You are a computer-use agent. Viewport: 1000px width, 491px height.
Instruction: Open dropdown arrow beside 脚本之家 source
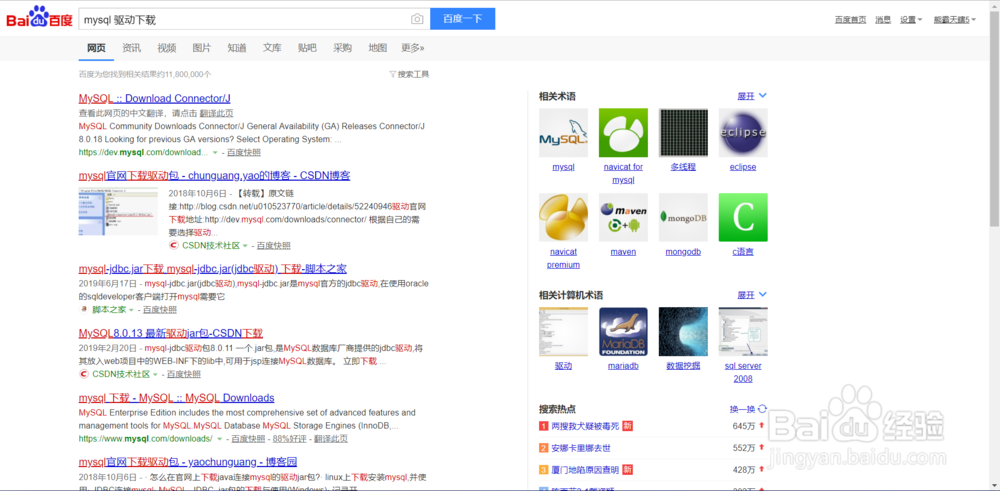click(131, 310)
